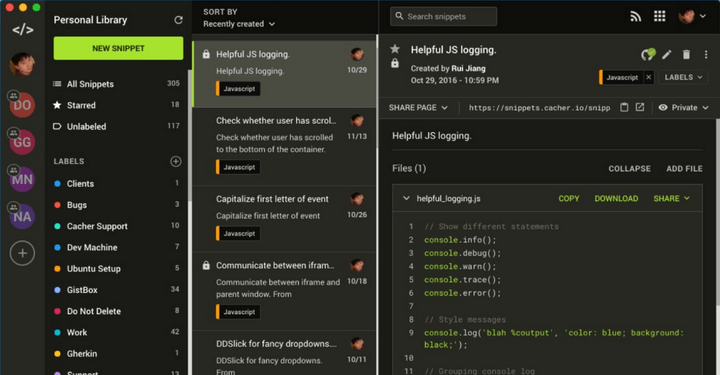
Task: Click ADD FILE
Action: [x=684, y=168]
